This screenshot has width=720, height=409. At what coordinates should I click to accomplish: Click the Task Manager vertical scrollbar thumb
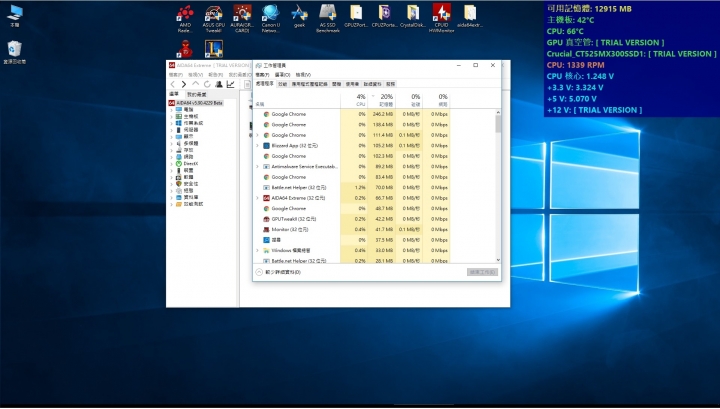[x=498, y=124]
